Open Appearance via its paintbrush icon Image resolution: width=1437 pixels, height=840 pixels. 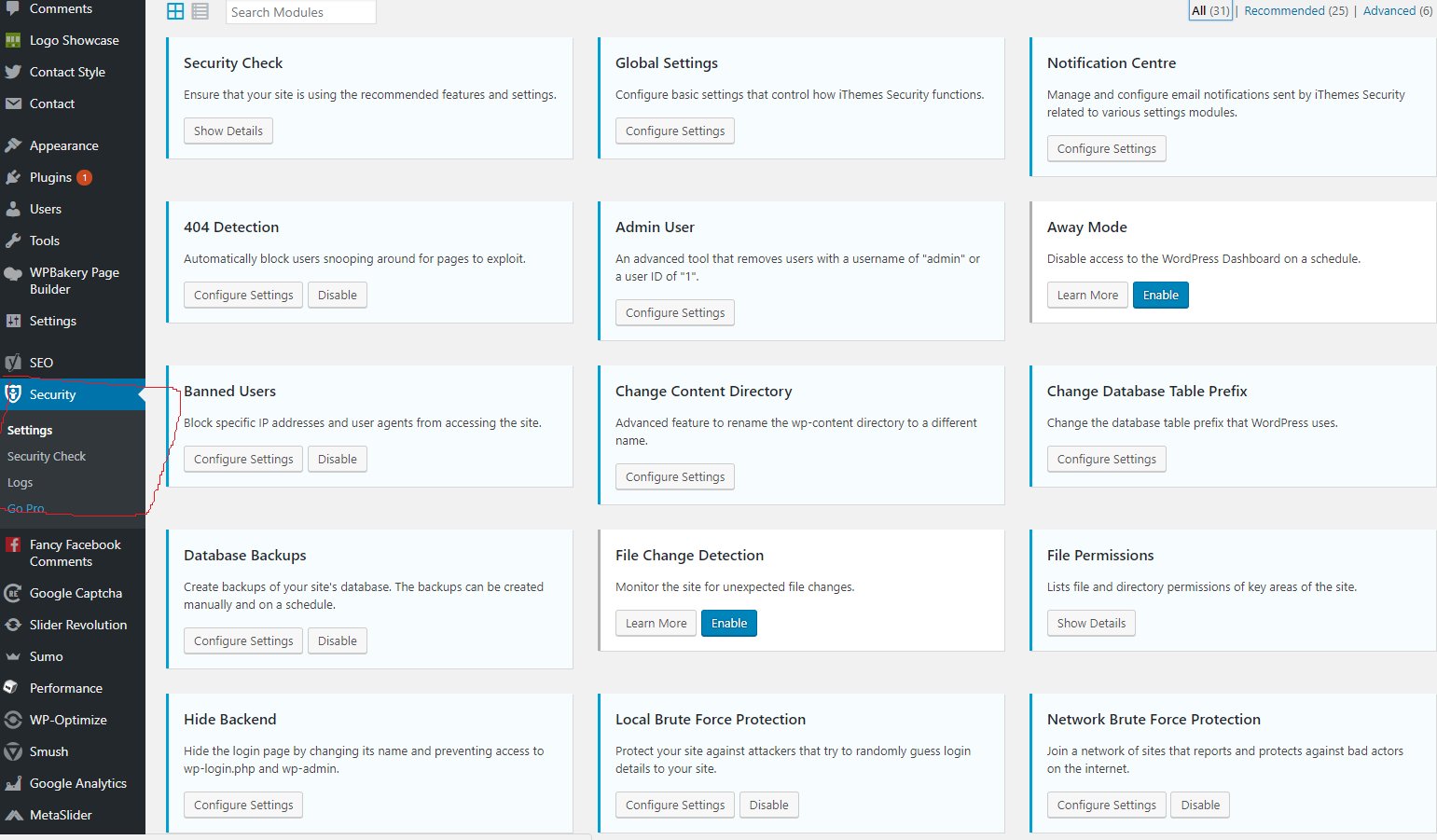point(13,145)
